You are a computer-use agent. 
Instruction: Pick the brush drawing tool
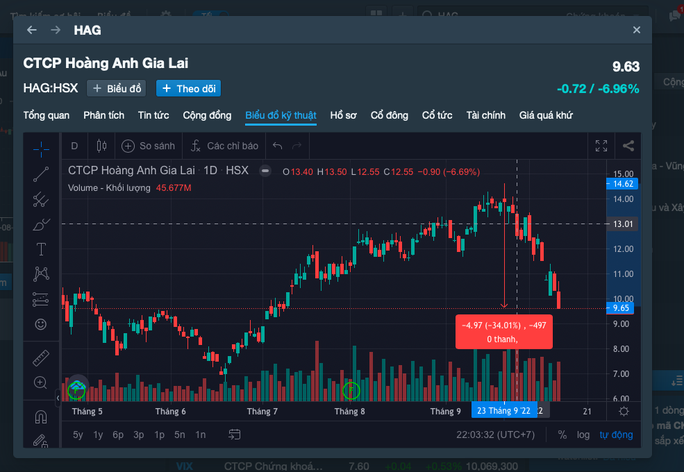41,224
